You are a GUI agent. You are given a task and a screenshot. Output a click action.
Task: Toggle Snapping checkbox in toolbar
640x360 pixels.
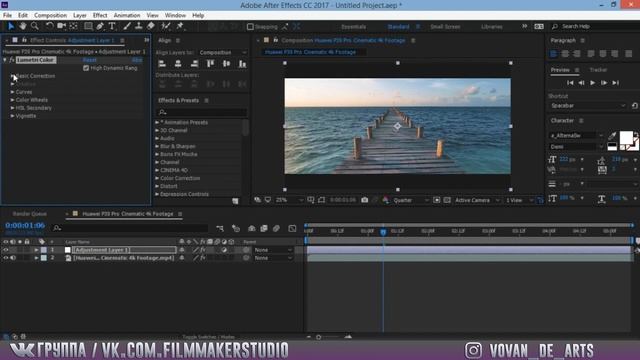tap(250, 27)
